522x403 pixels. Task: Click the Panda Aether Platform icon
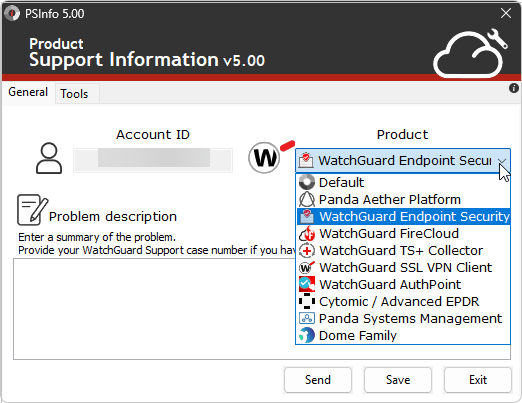click(x=307, y=199)
